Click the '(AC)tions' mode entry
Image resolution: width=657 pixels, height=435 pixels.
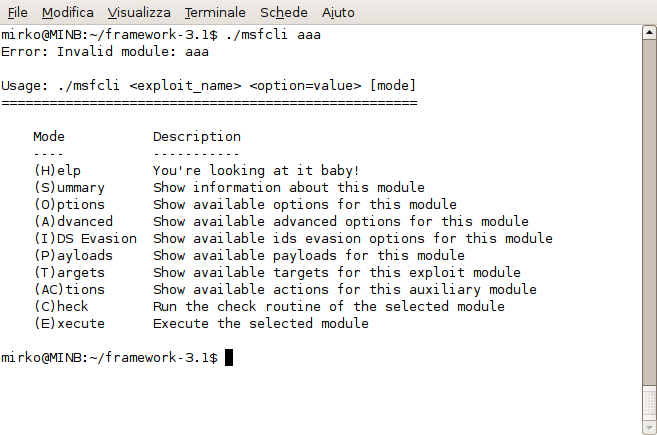(x=69, y=289)
